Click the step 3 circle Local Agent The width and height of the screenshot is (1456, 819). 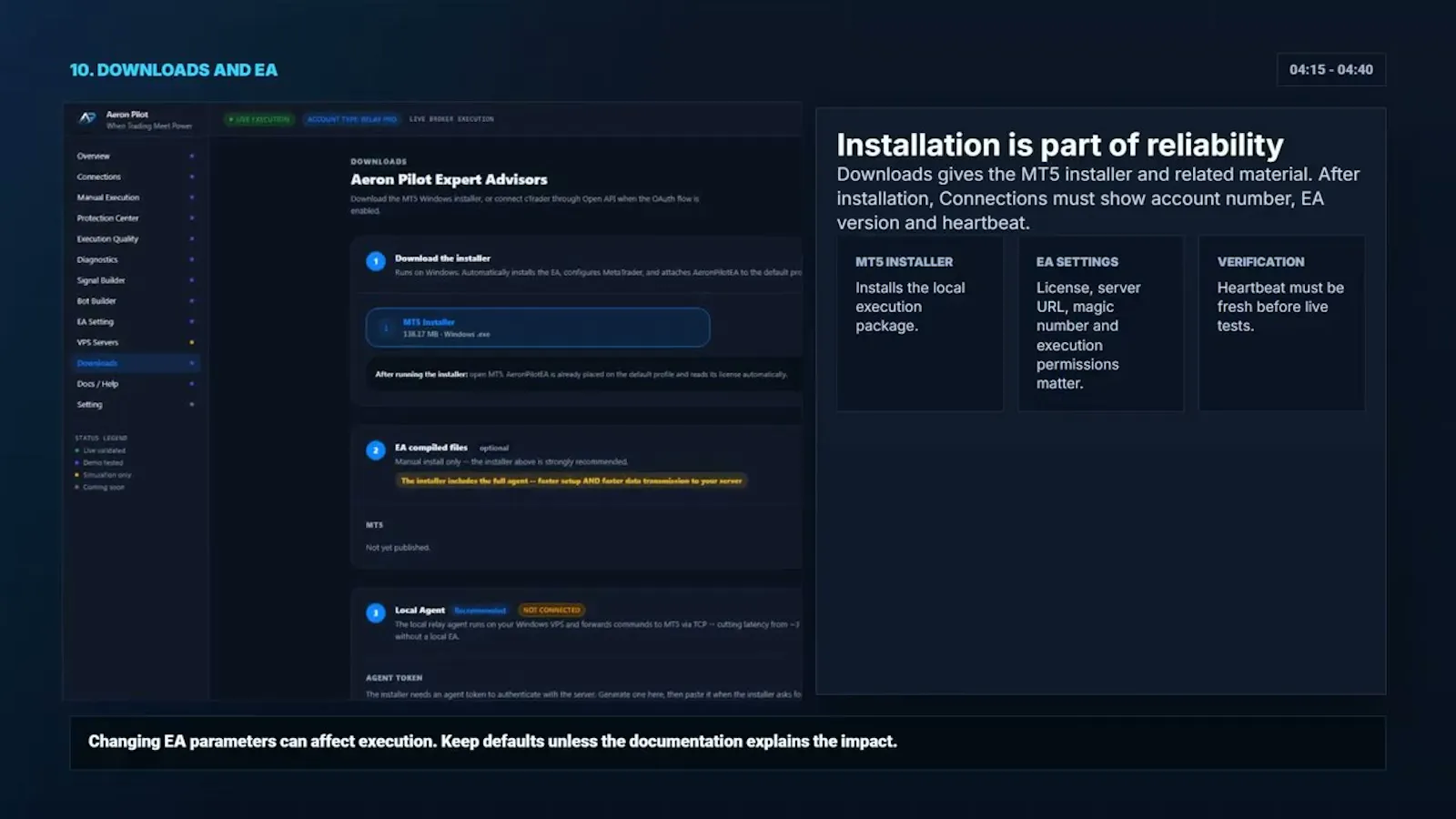tap(376, 613)
